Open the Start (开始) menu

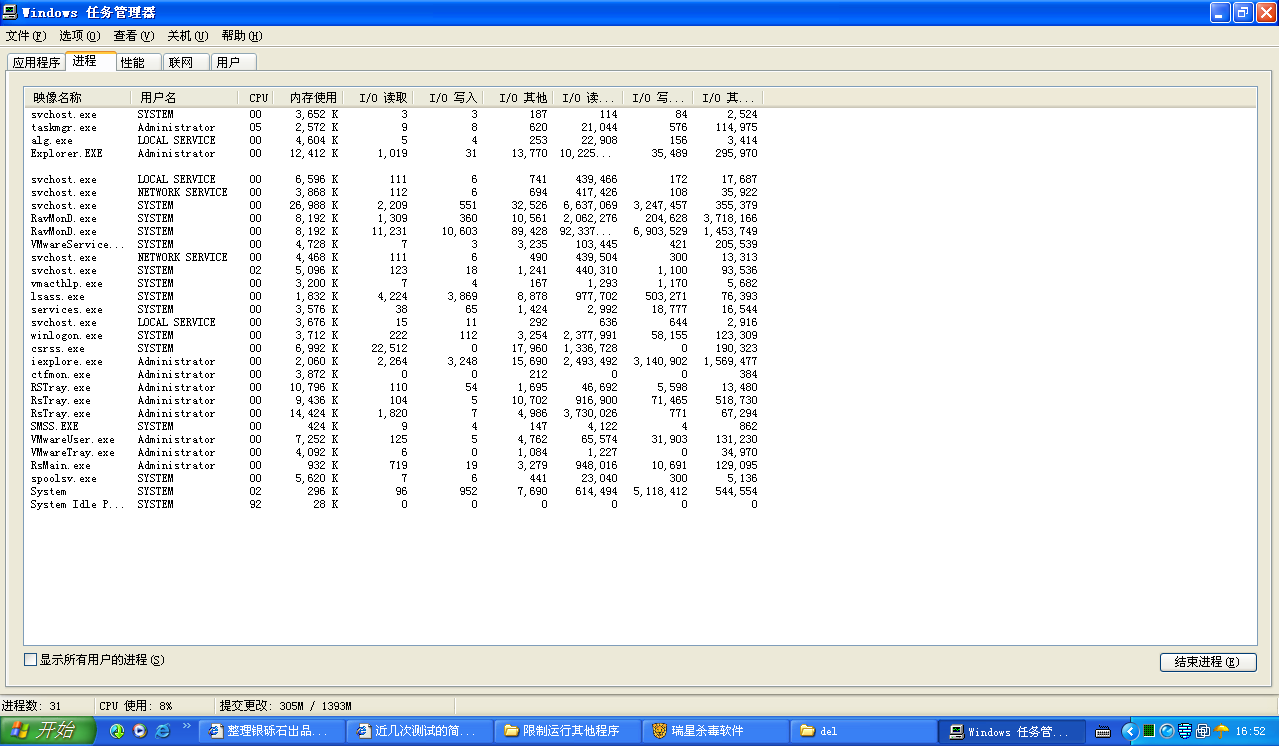(x=47, y=731)
